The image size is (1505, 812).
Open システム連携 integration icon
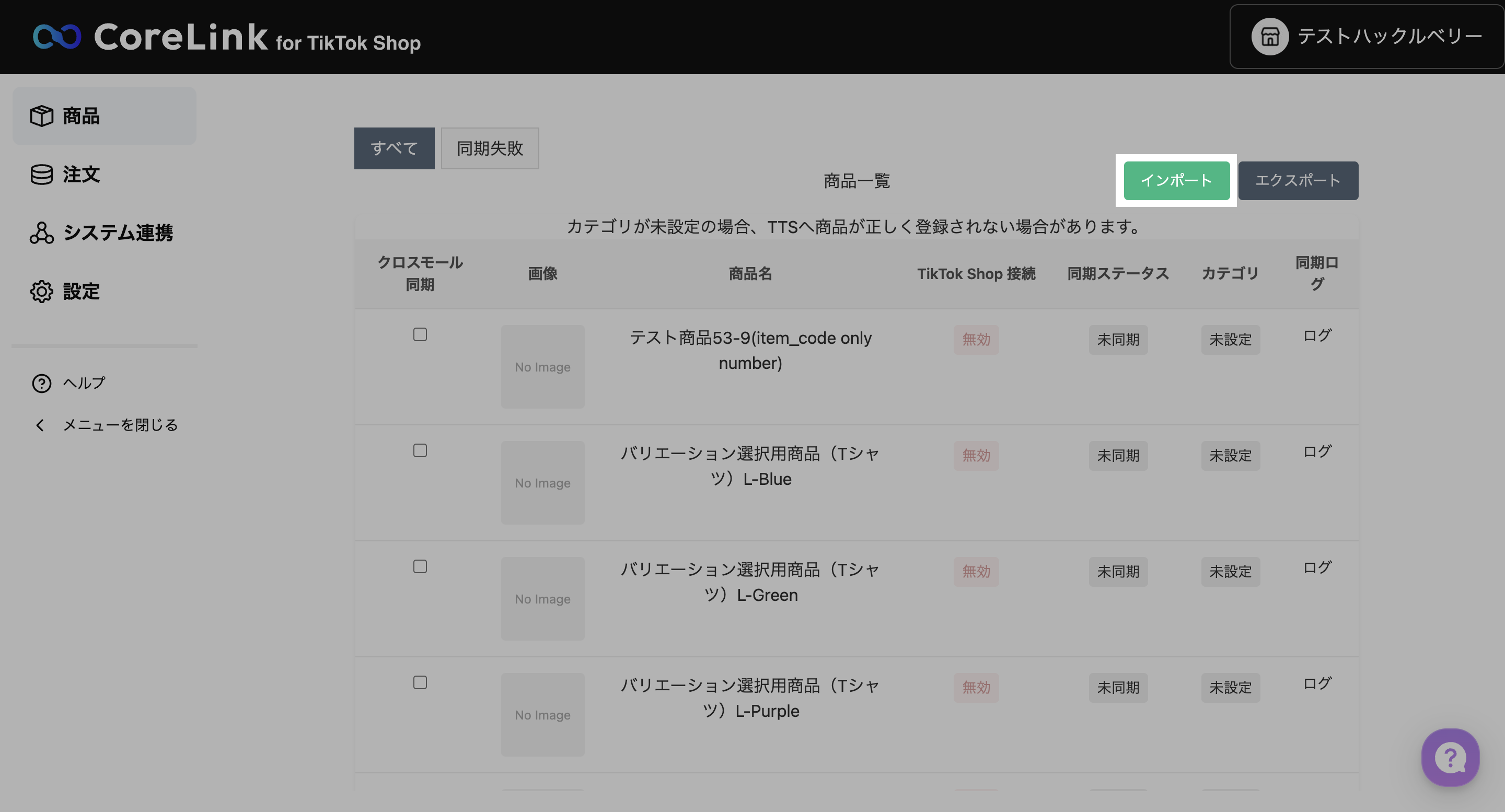coord(41,233)
